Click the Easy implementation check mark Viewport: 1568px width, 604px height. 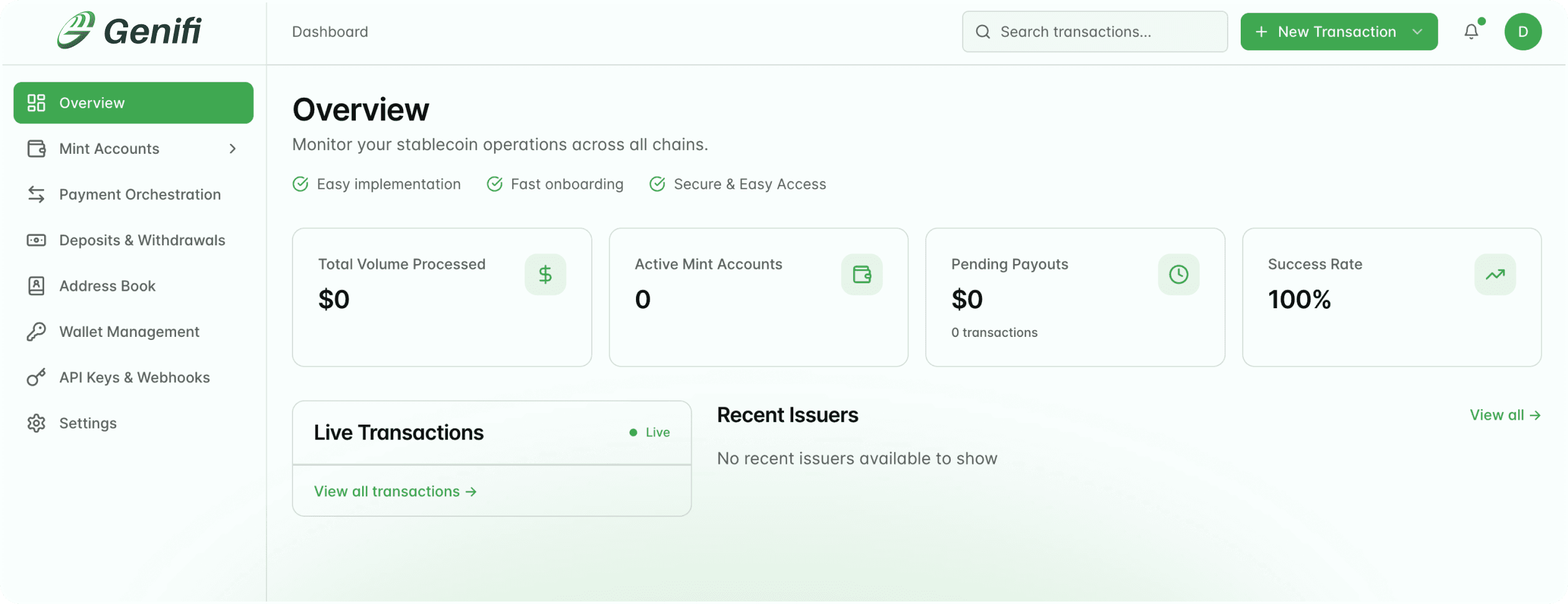301,184
